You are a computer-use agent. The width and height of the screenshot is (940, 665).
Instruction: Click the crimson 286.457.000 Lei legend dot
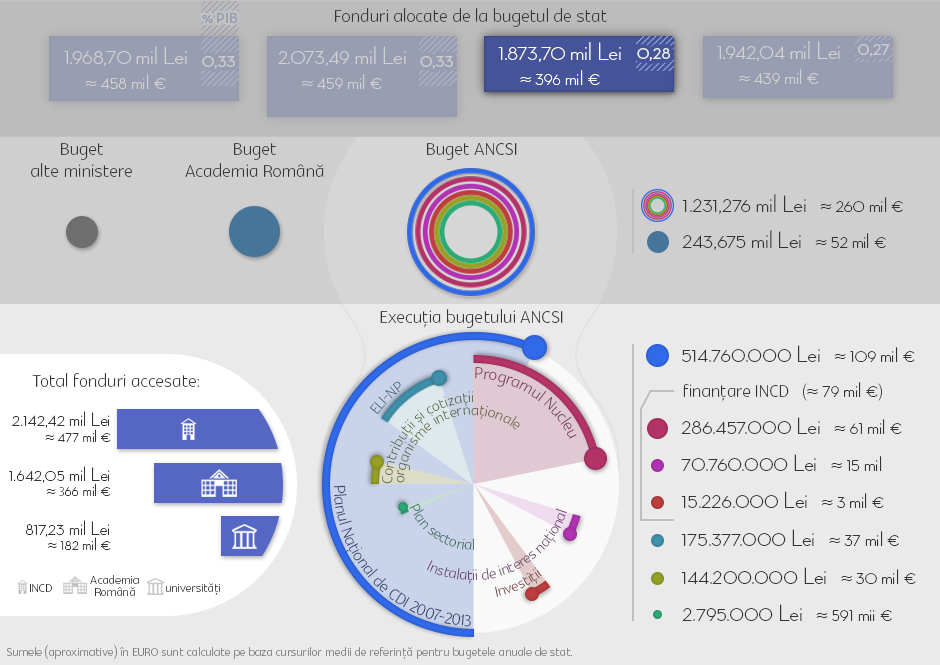pyautogui.click(x=658, y=428)
